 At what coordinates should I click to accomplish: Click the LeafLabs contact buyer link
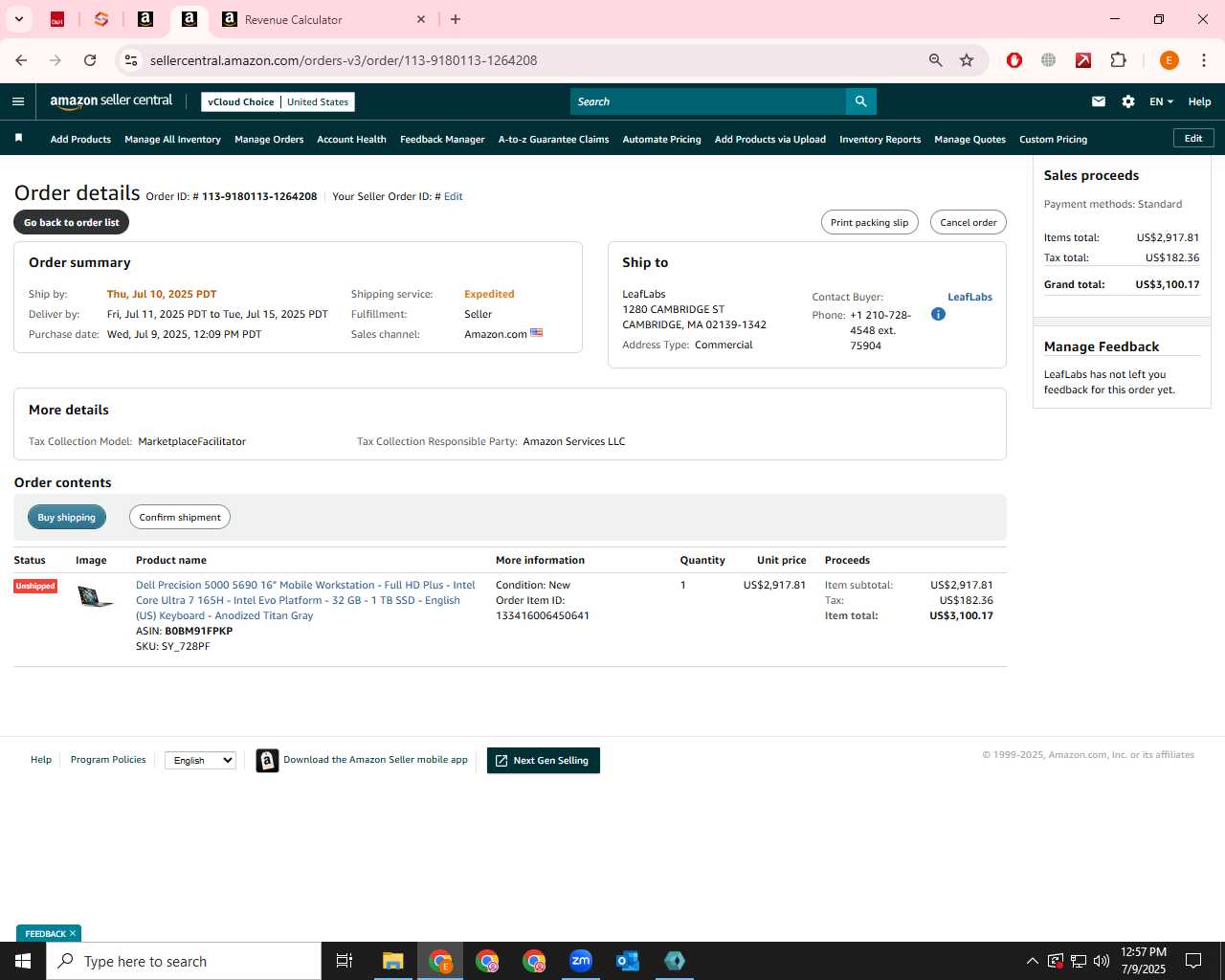(x=969, y=297)
